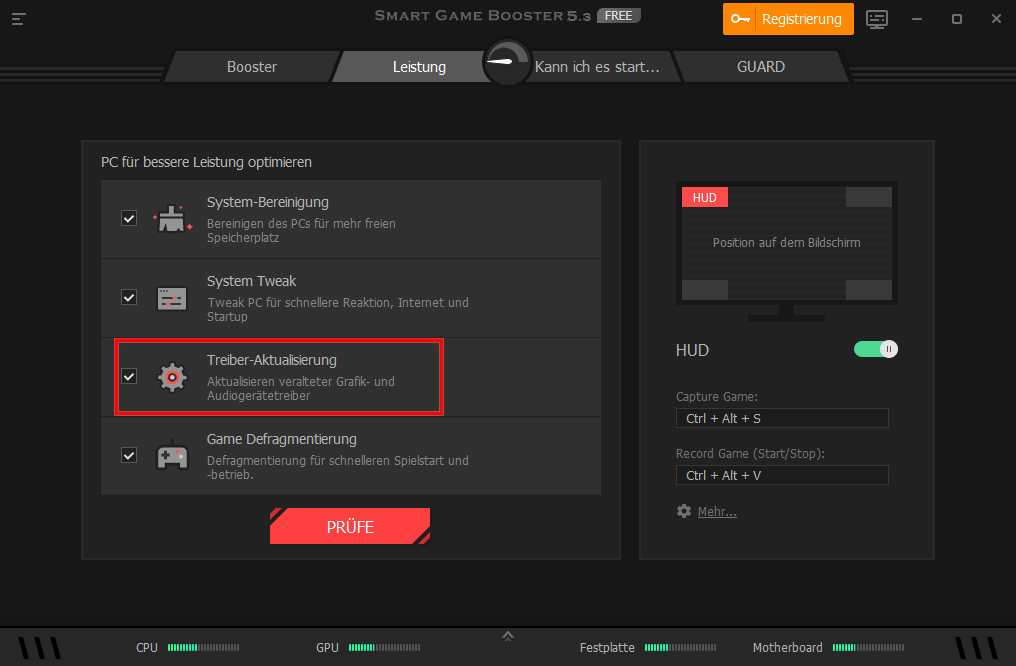
Task: Open the hamburger menu icon
Action: pyautogui.click(x=18, y=19)
